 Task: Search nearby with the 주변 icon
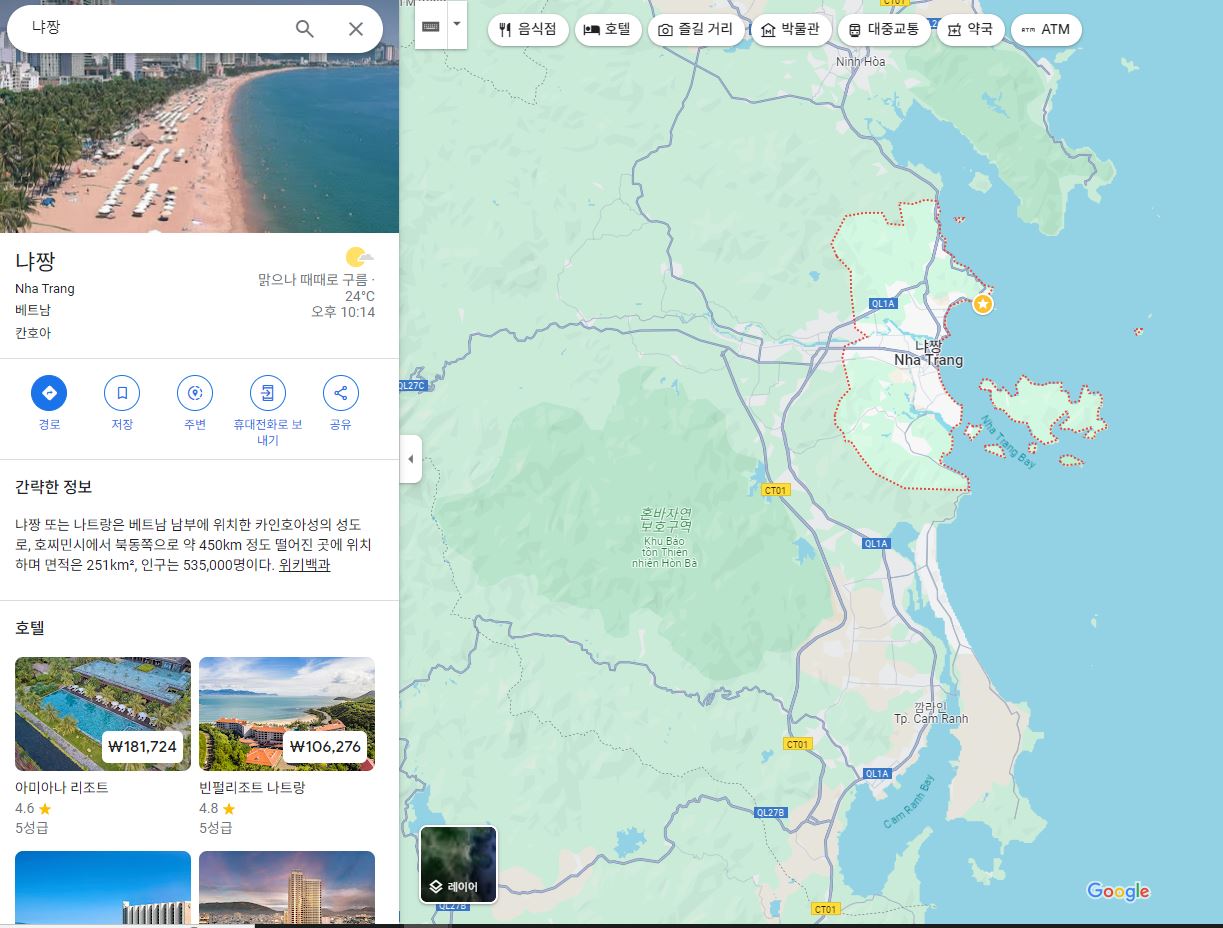[195, 393]
